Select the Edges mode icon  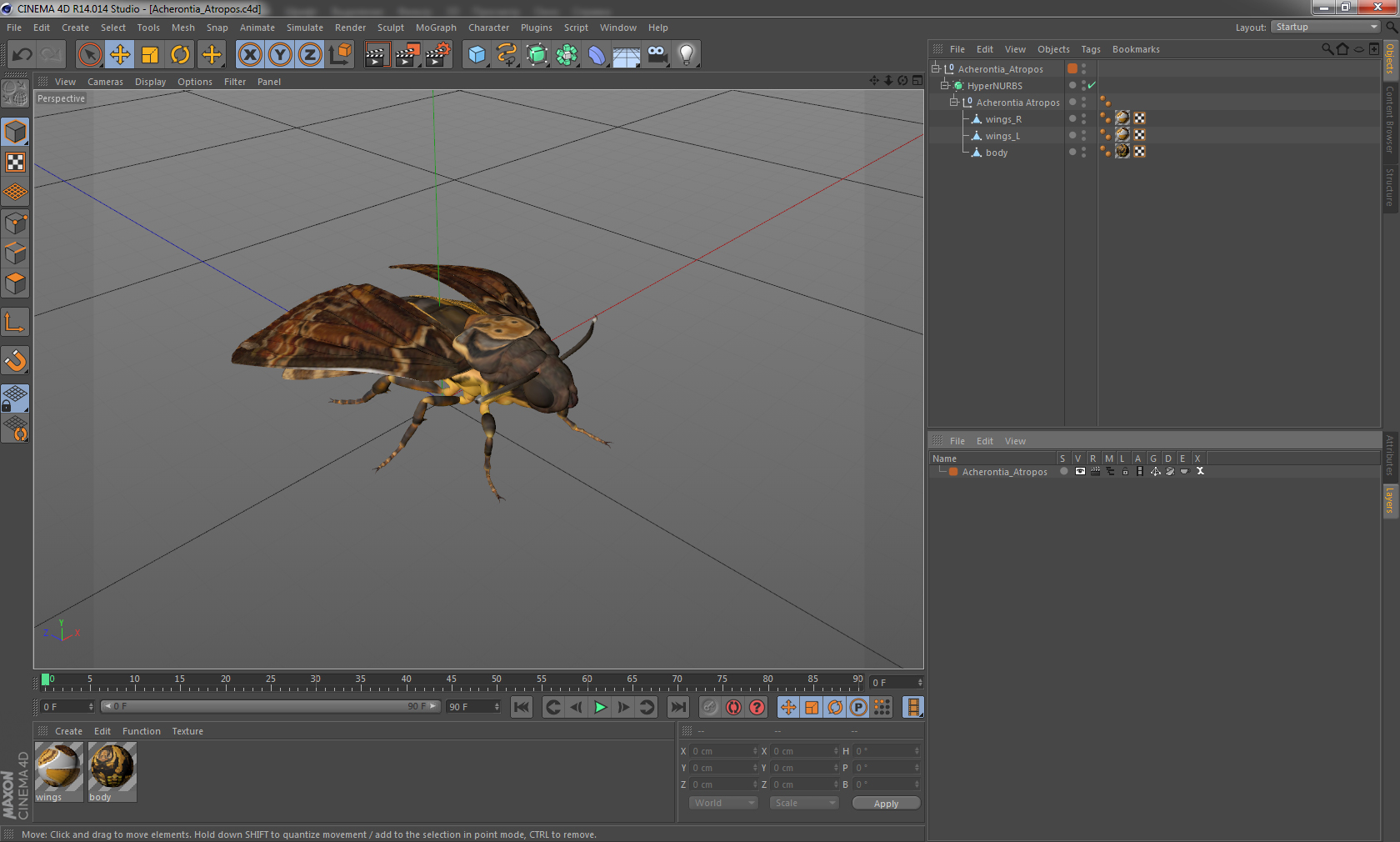point(15,253)
